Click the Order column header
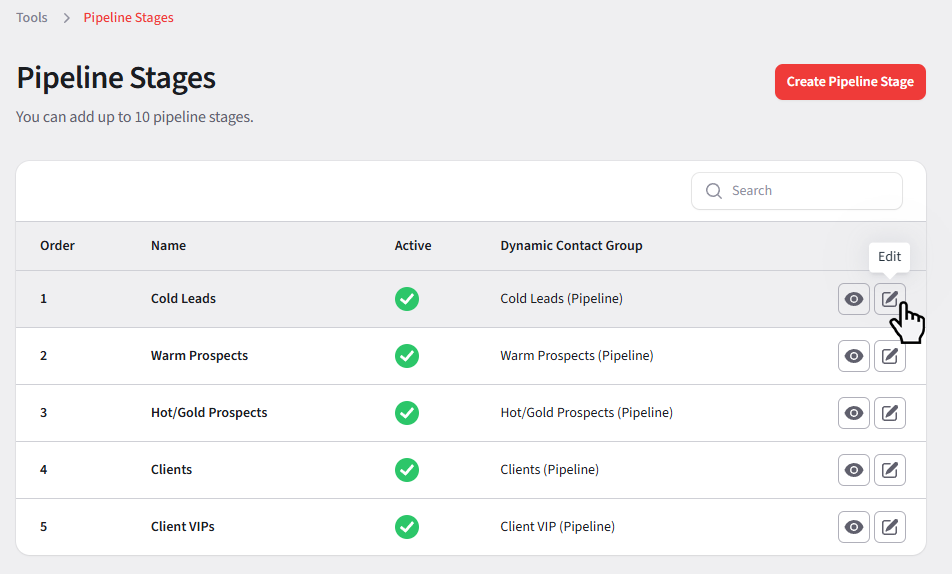 (57, 246)
